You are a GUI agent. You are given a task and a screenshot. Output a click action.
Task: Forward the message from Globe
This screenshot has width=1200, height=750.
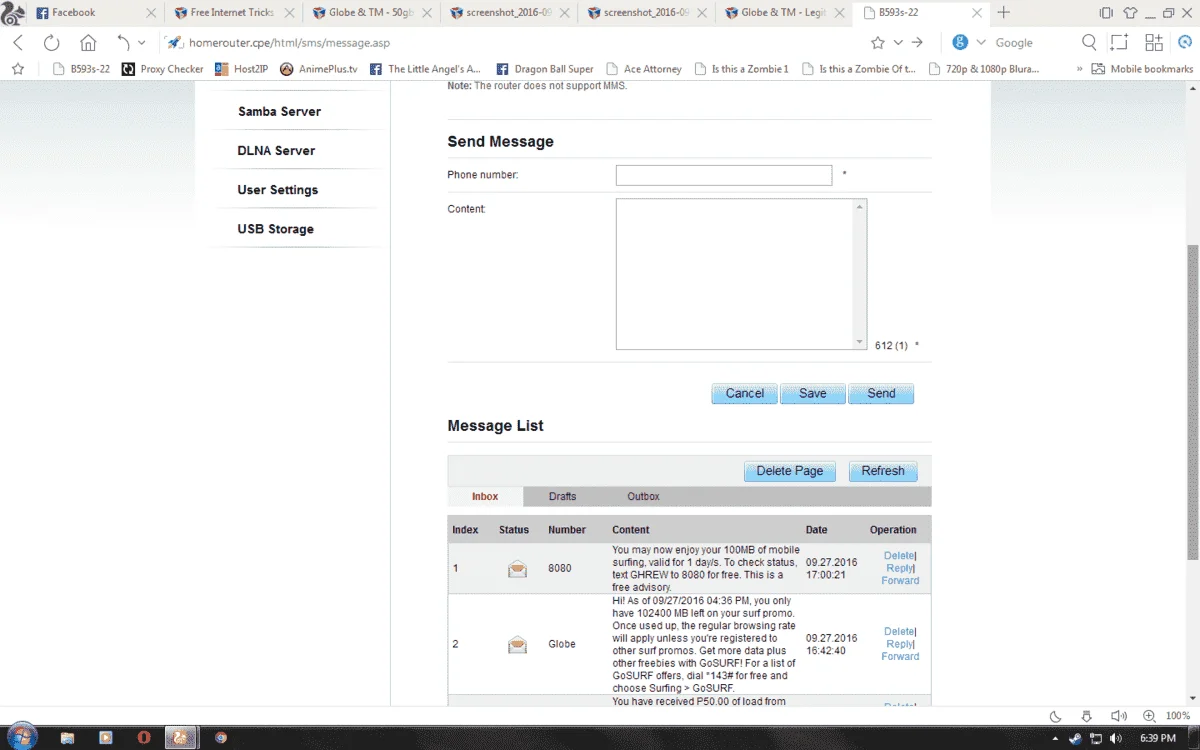(900, 656)
